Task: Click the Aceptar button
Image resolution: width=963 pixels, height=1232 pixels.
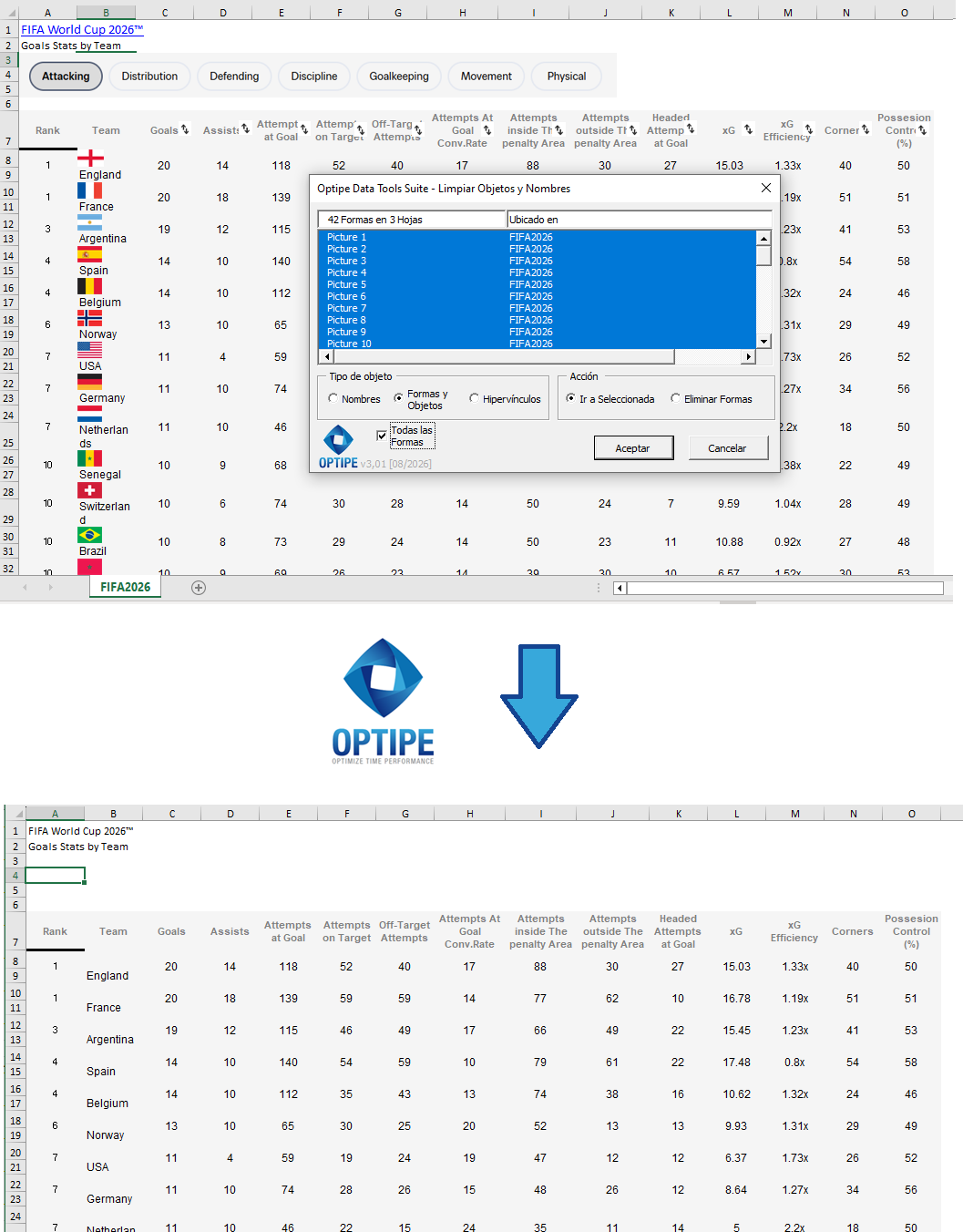Action: (633, 448)
